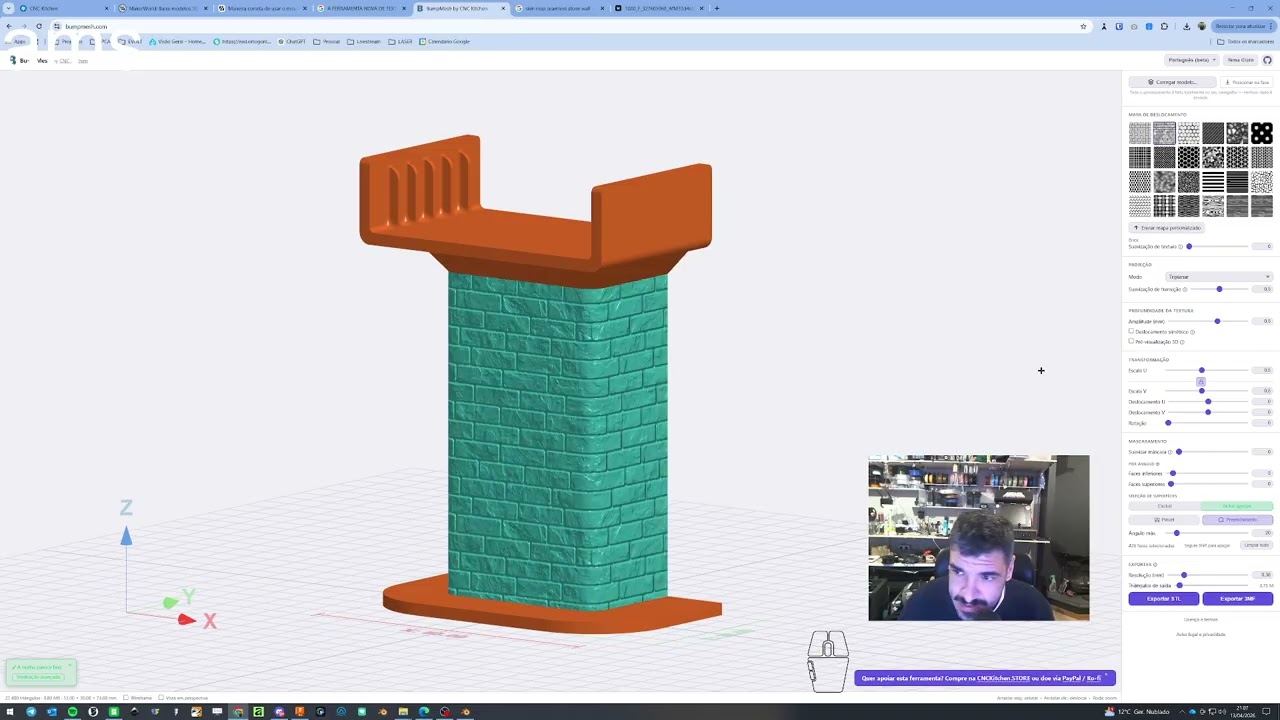Open Calendario Google bookmark

[445, 41]
